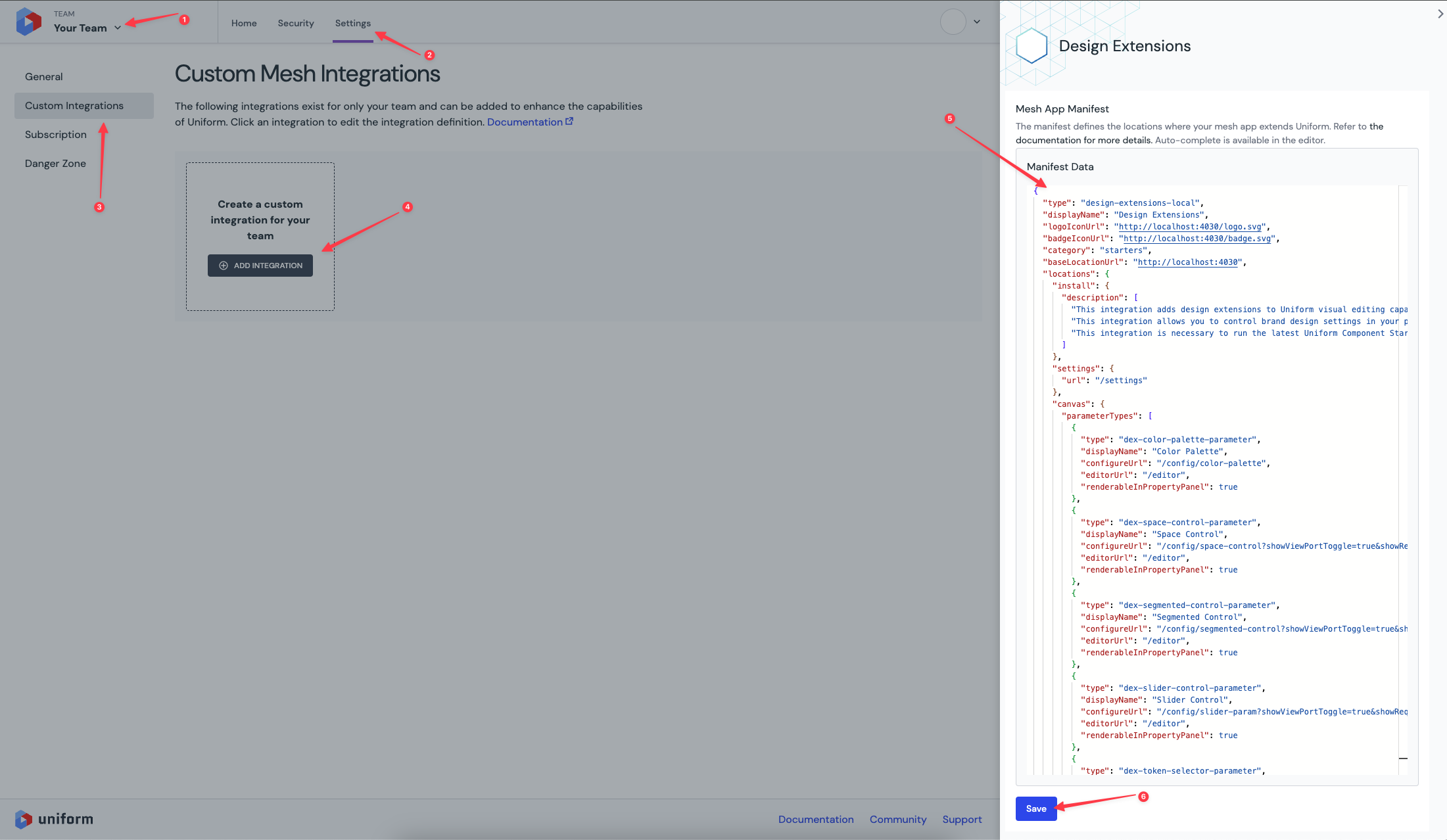This screenshot has width=1447, height=840.
Task: Click the external link icon beside Documentation
Action: (569, 122)
